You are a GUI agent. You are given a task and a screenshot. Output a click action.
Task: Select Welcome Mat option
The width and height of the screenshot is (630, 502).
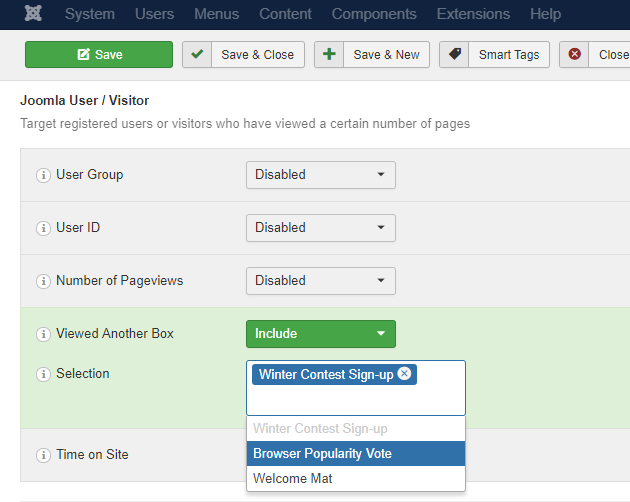click(x=356, y=478)
